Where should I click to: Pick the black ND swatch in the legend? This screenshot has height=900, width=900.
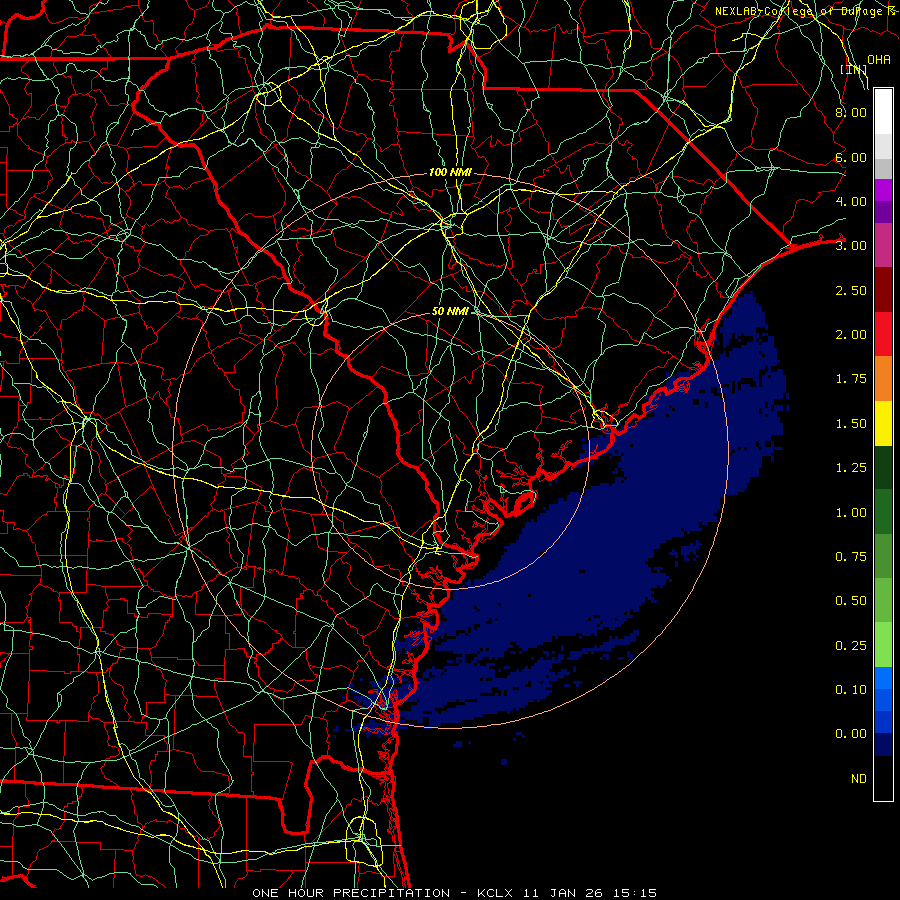[x=883, y=778]
